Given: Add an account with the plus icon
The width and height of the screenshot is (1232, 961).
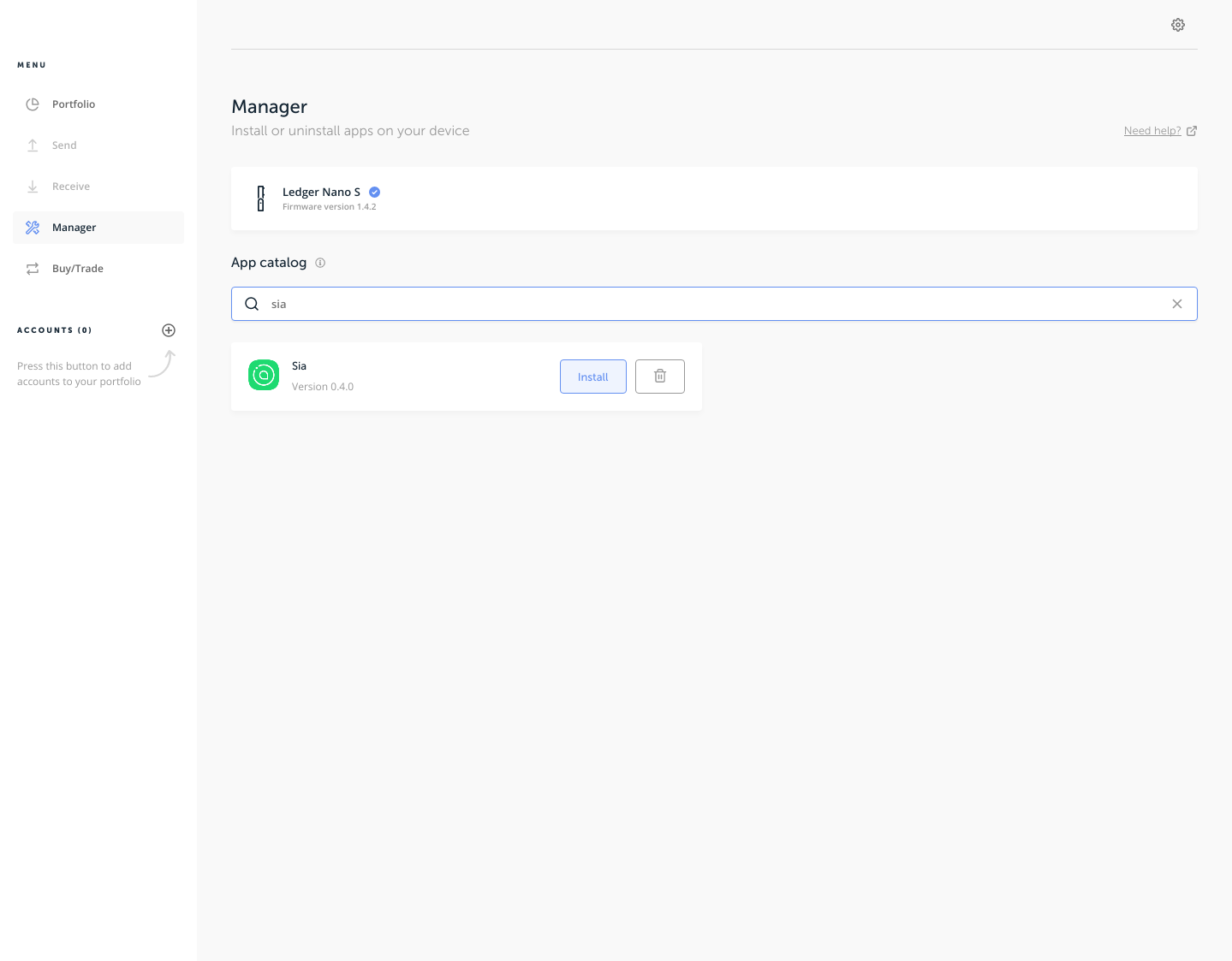Looking at the screenshot, I should click(169, 330).
